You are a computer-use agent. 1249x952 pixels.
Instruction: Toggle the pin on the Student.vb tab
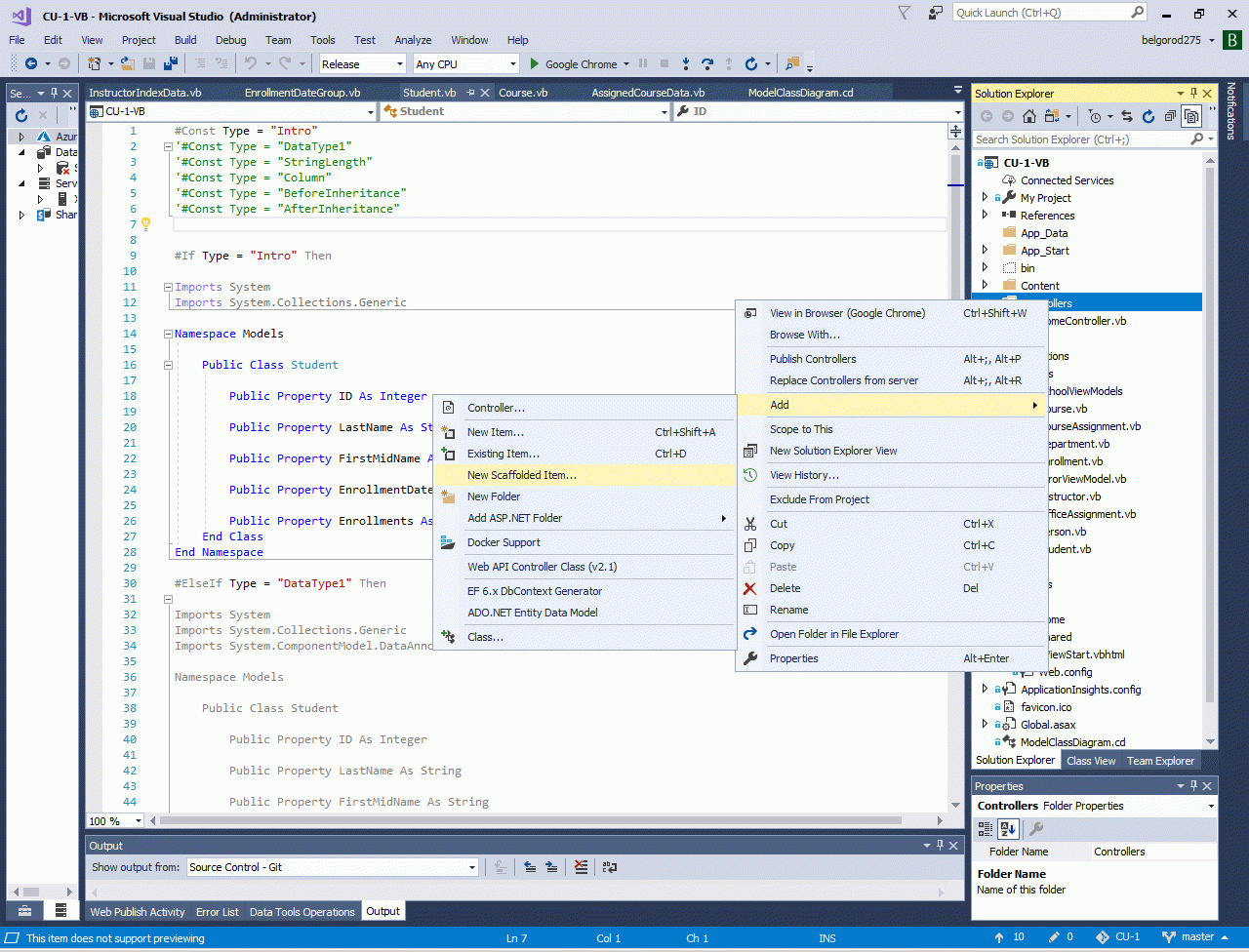(x=470, y=93)
